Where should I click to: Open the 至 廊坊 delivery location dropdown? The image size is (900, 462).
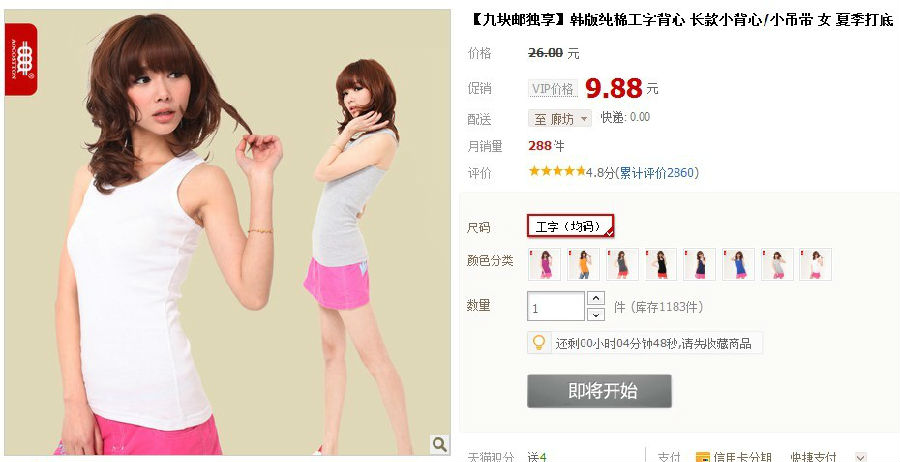(560, 119)
